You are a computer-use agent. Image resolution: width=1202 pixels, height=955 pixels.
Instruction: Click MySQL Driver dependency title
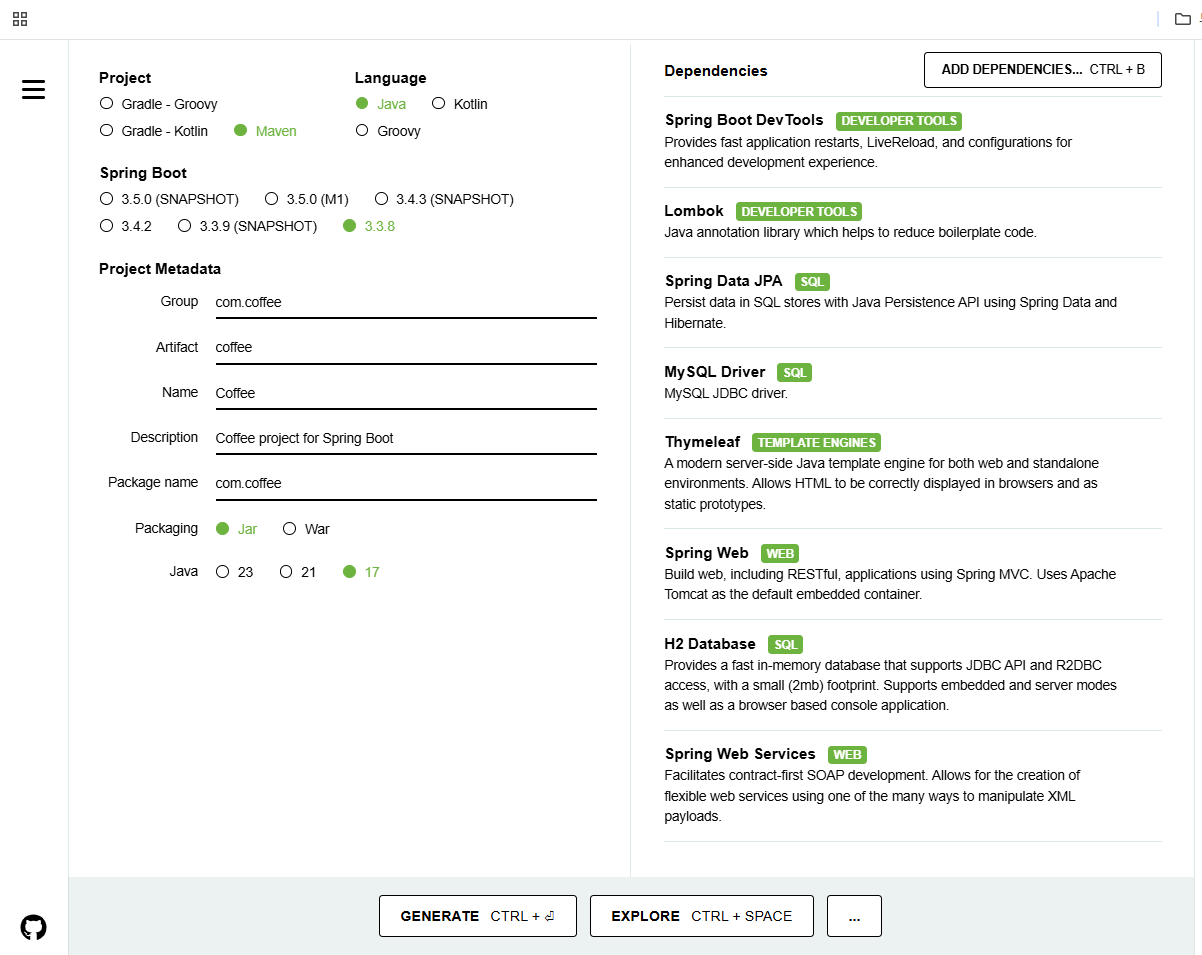(715, 372)
